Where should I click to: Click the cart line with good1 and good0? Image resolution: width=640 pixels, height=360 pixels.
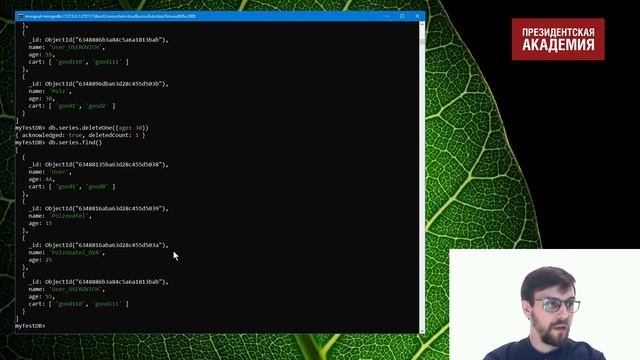coord(72,187)
